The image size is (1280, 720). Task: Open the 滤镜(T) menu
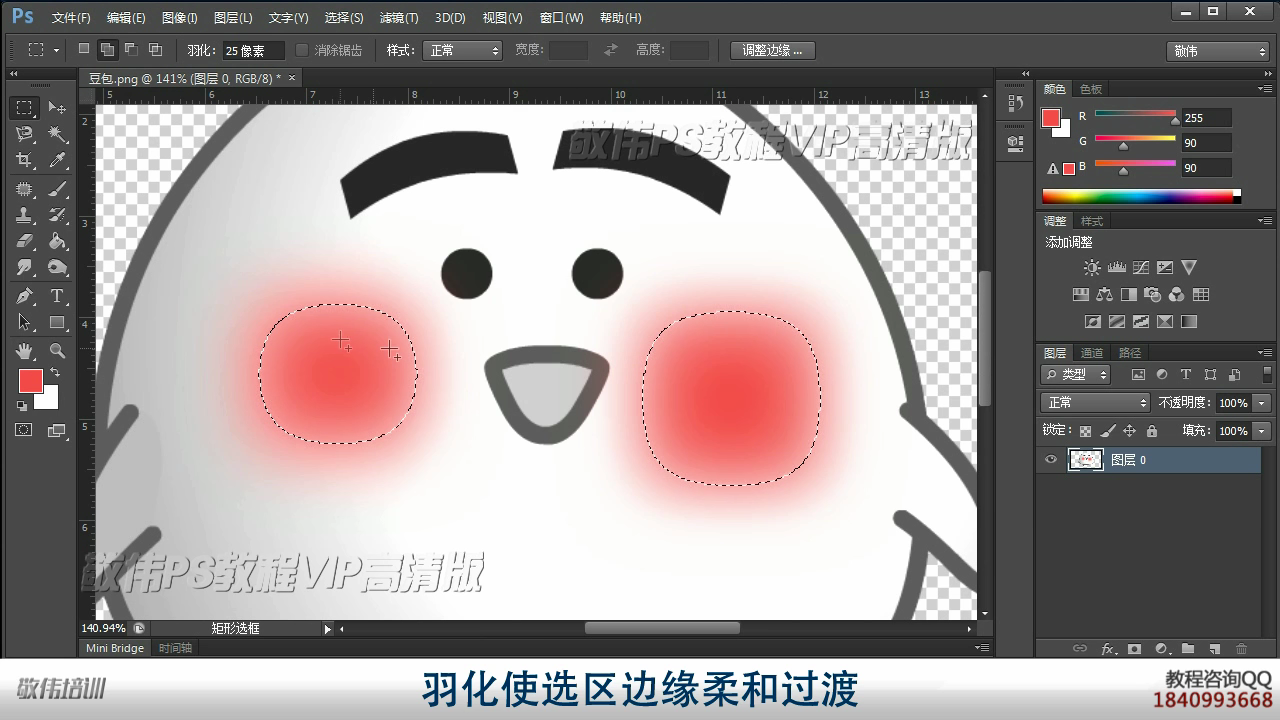click(399, 18)
